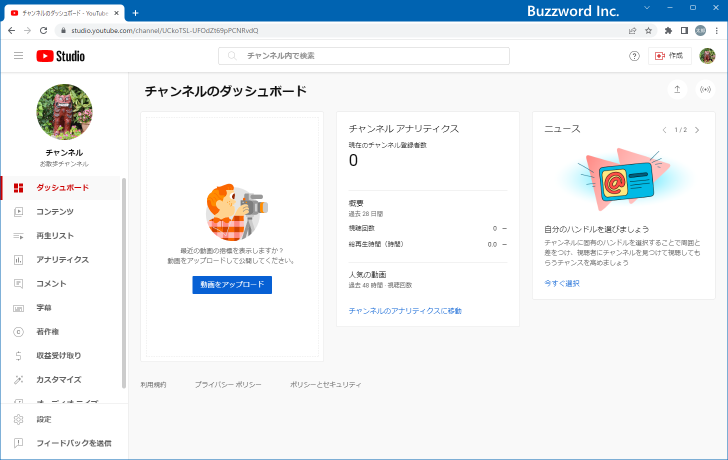Reload the page with refresh icon
Image resolution: width=728 pixels, height=460 pixels.
(x=44, y=31)
